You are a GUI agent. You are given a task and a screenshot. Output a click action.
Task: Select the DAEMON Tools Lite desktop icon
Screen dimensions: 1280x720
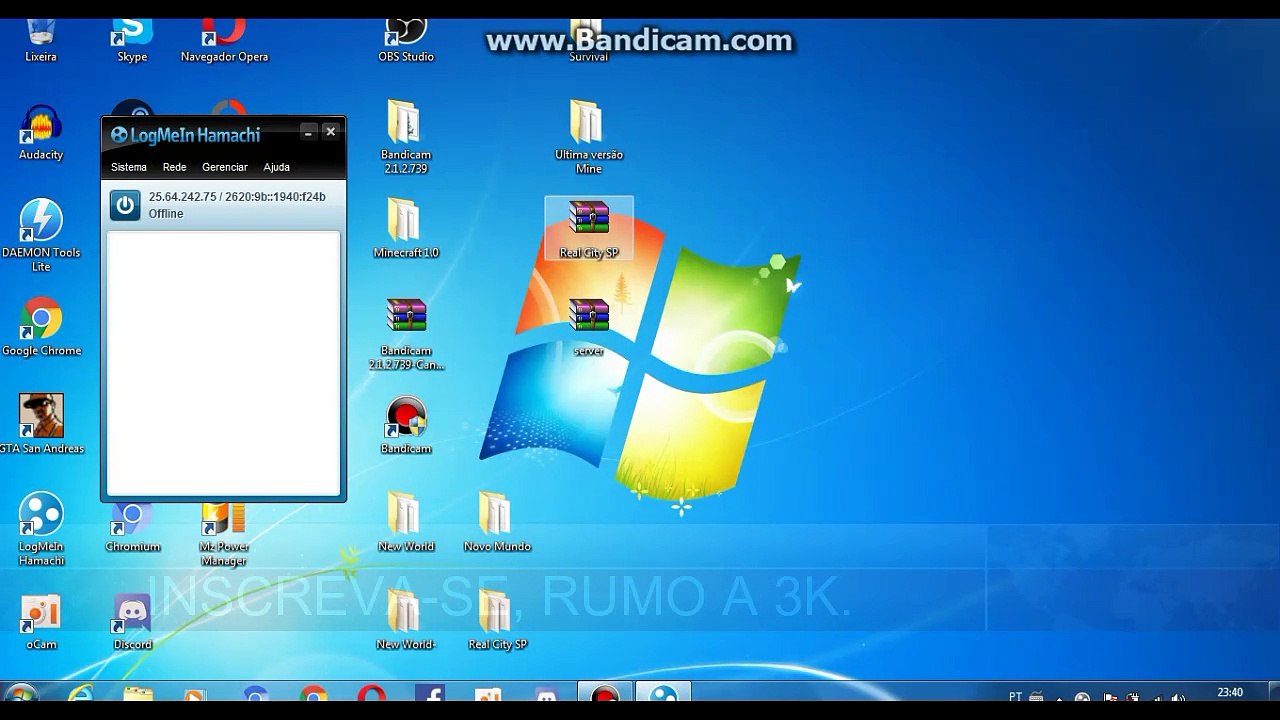pos(41,235)
